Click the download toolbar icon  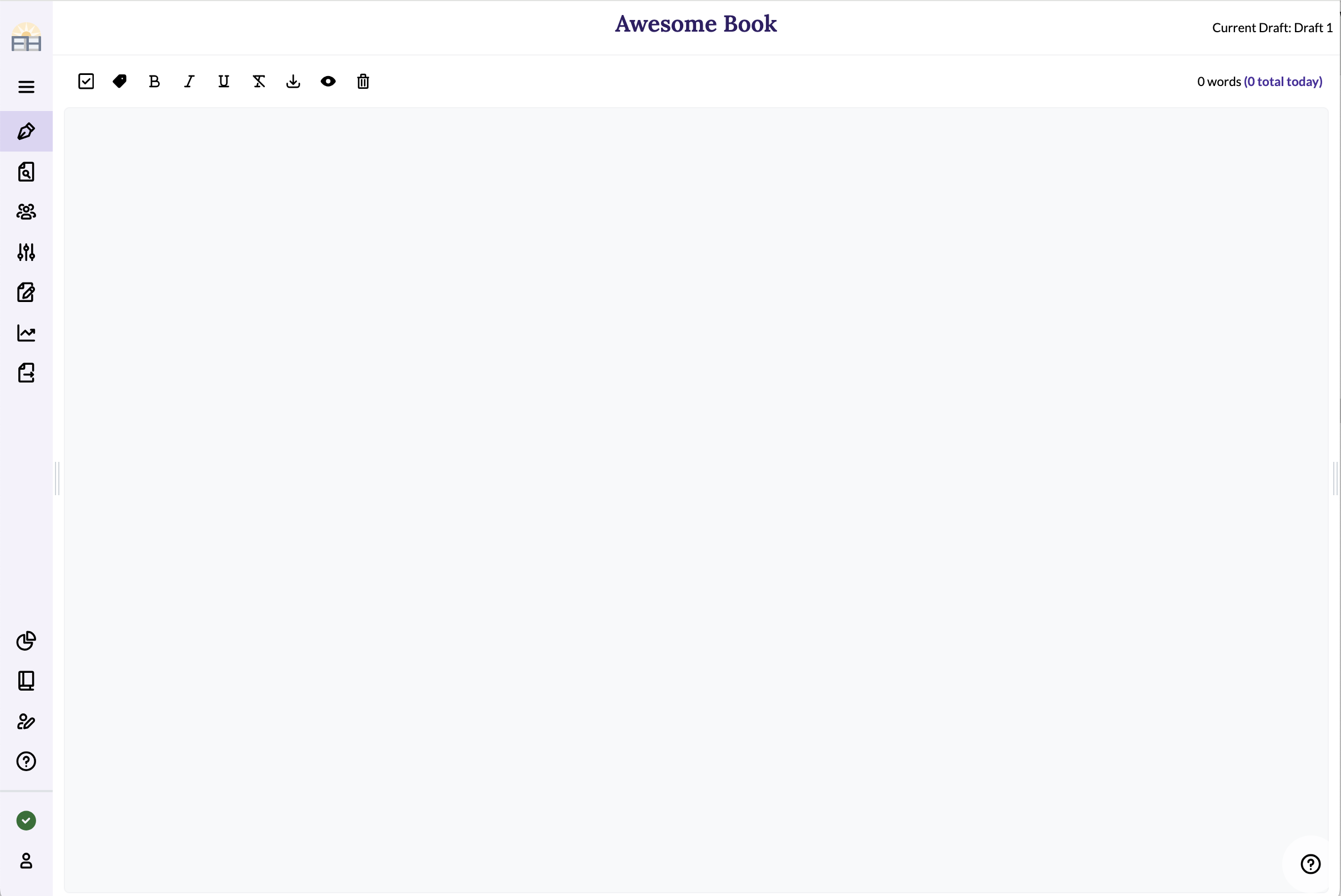click(x=293, y=81)
